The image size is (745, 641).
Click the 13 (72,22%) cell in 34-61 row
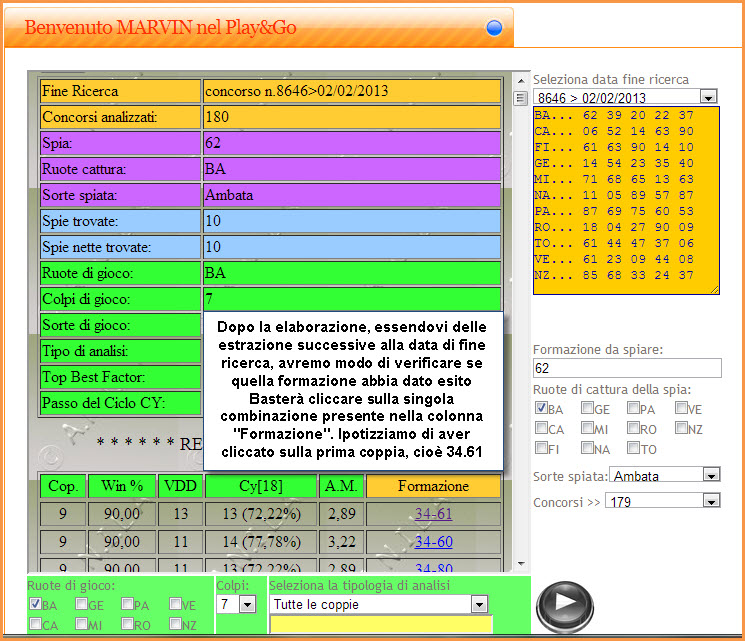coord(261,514)
